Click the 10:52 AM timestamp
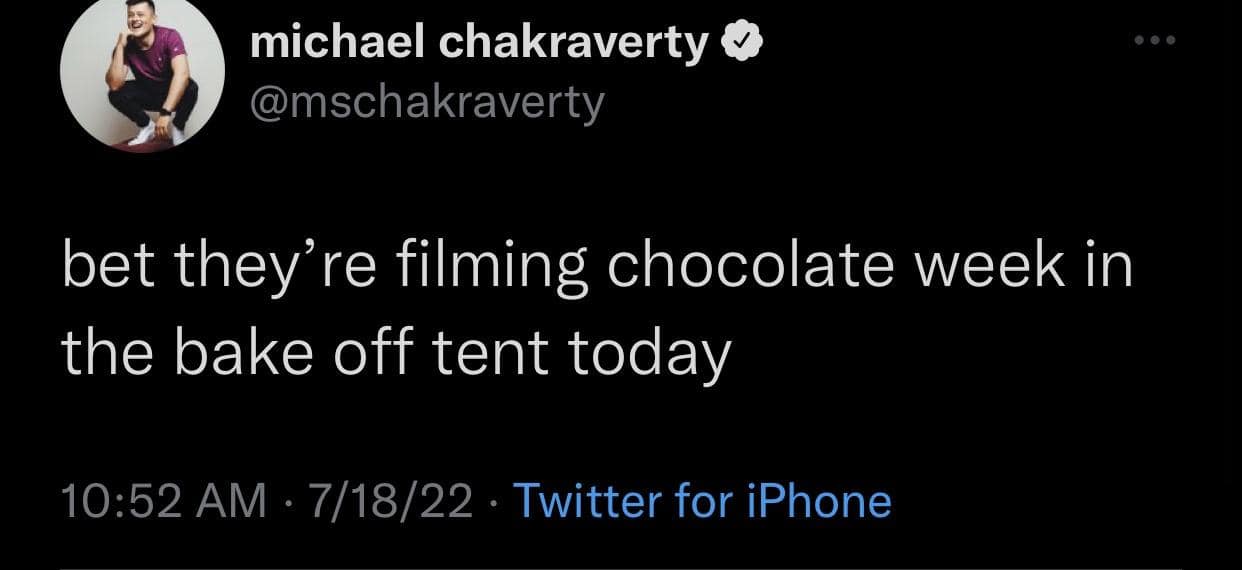 tap(162, 500)
